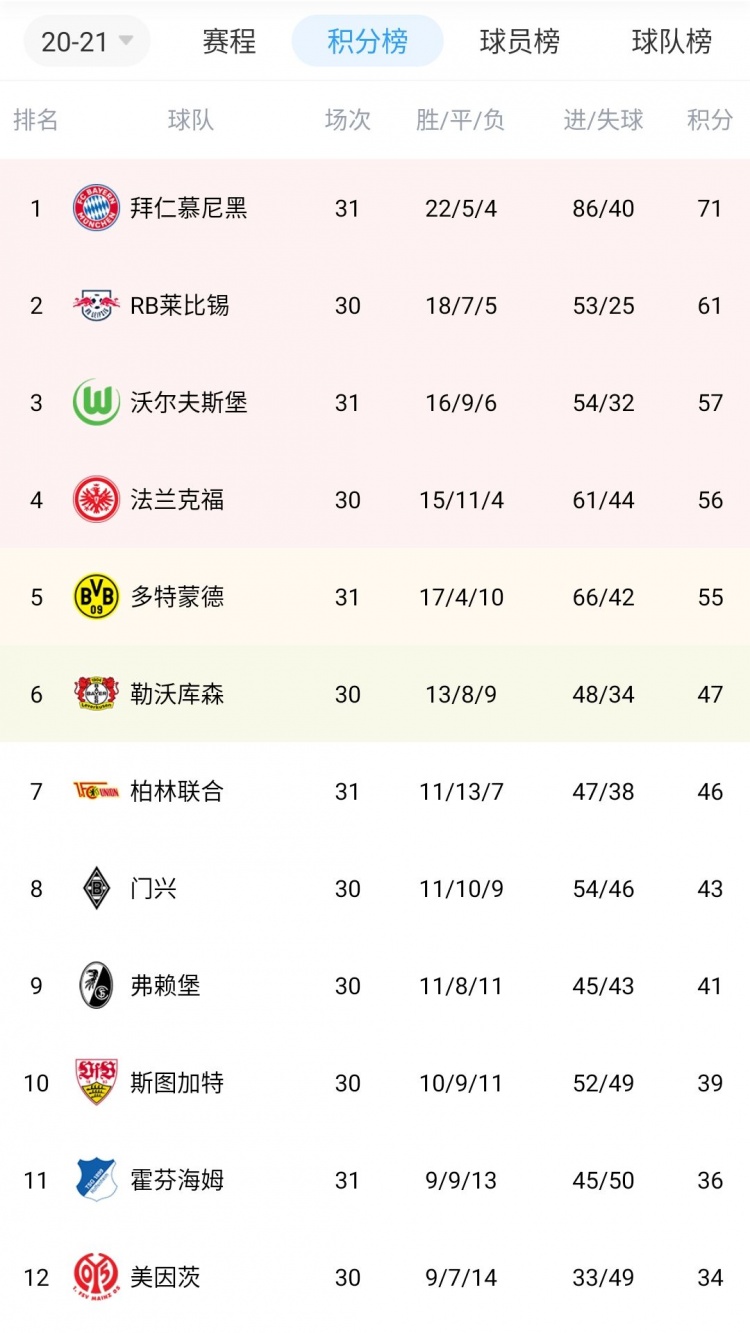Click the Stuttgart VfB badge
The image size is (750, 1333).
96,1082
